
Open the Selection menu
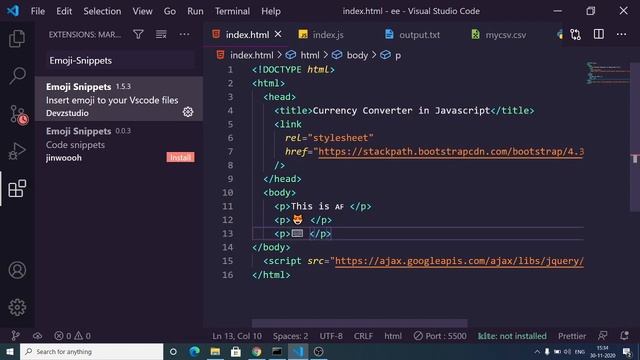[x=102, y=11]
